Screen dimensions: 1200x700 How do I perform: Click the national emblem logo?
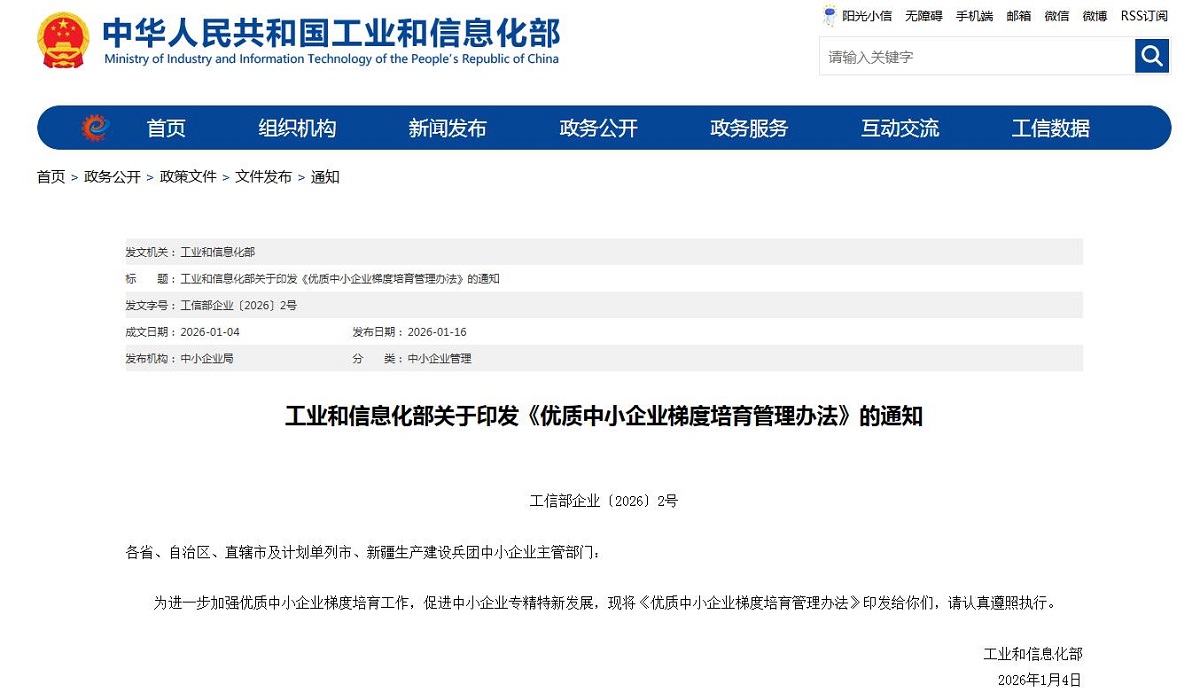tap(63, 40)
